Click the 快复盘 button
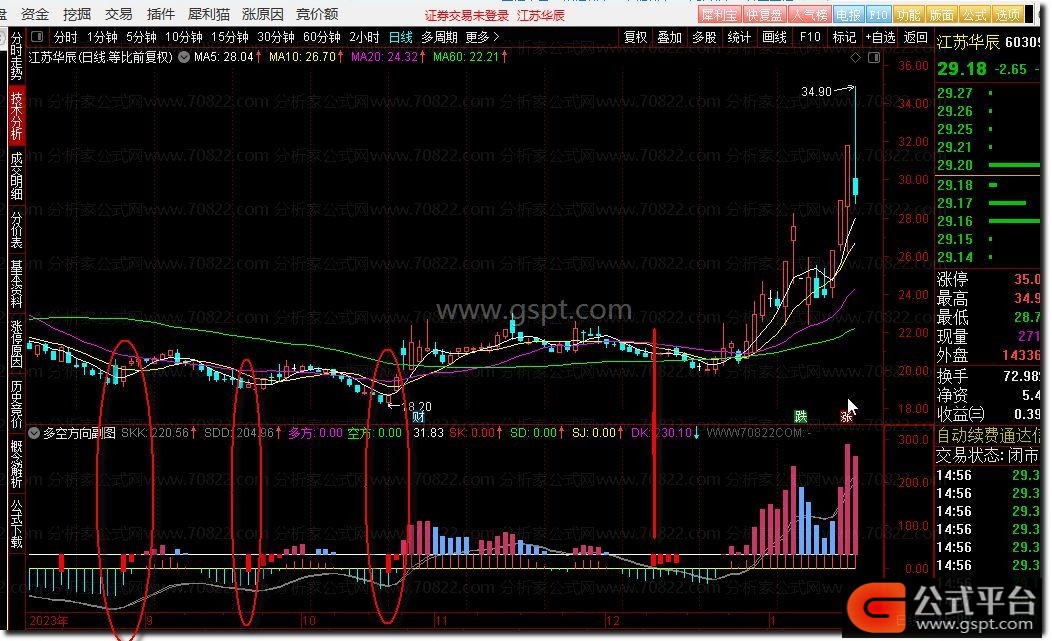The image size is (1052, 641). coord(765,14)
